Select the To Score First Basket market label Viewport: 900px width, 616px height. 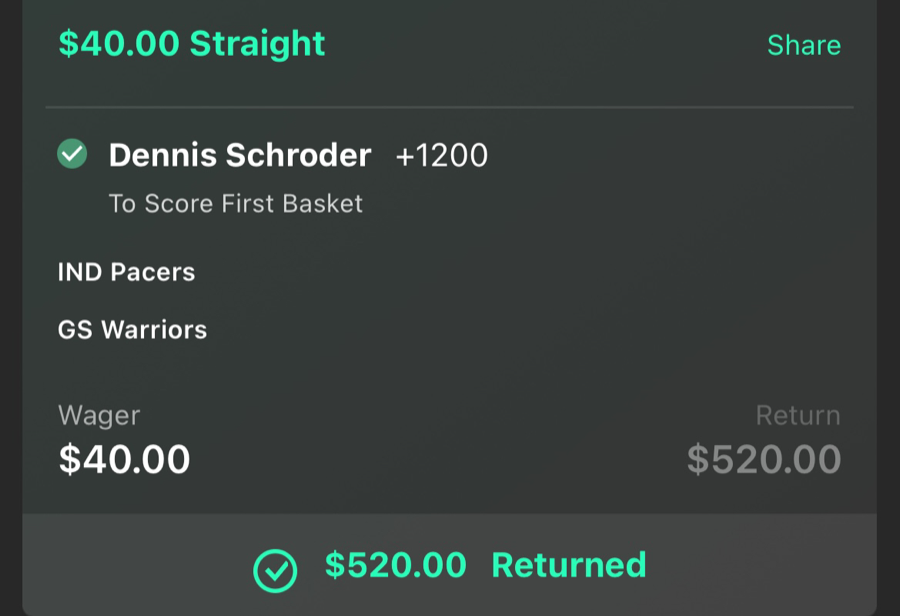[x=235, y=203]
